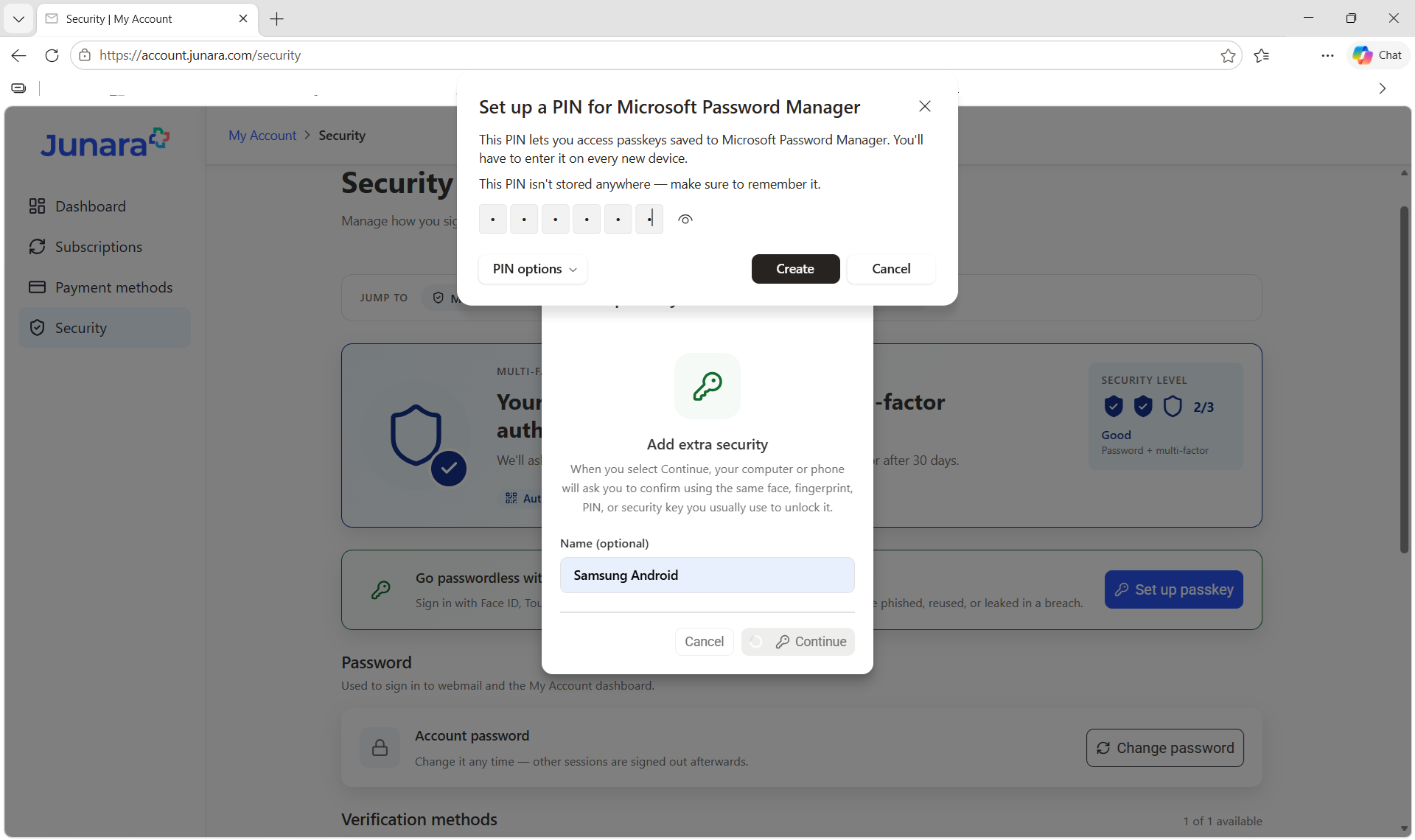Image resolution: width=1415 pixels, height=840 pixels.
Task: Close the Security | My Account tab
Action: point(243,19)
